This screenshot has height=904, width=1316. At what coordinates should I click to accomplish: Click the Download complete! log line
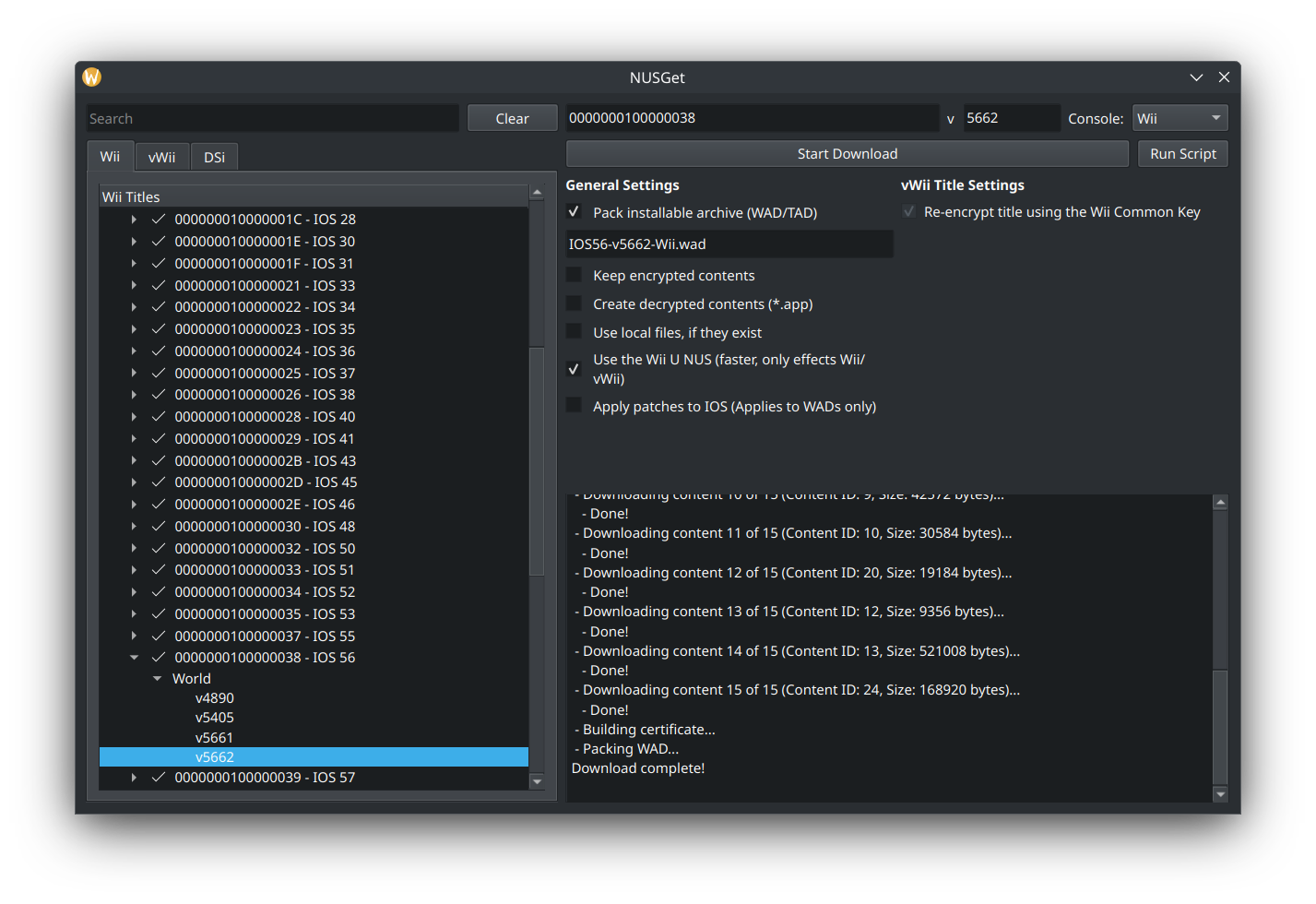(638, 768)
